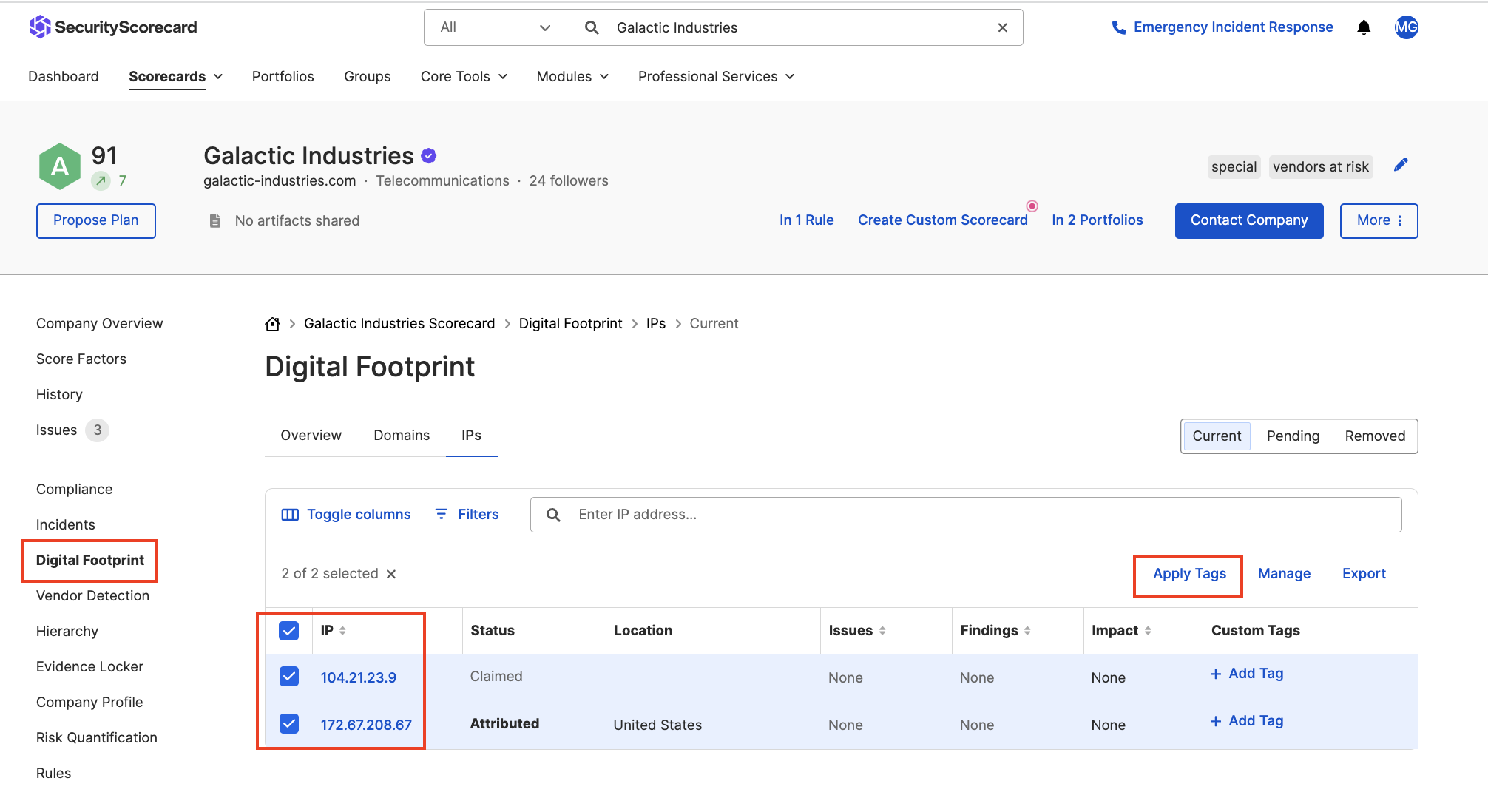1488x812 pixels.
Task: Click the Galactic Industries search field
Action: [x=796, y=27]
